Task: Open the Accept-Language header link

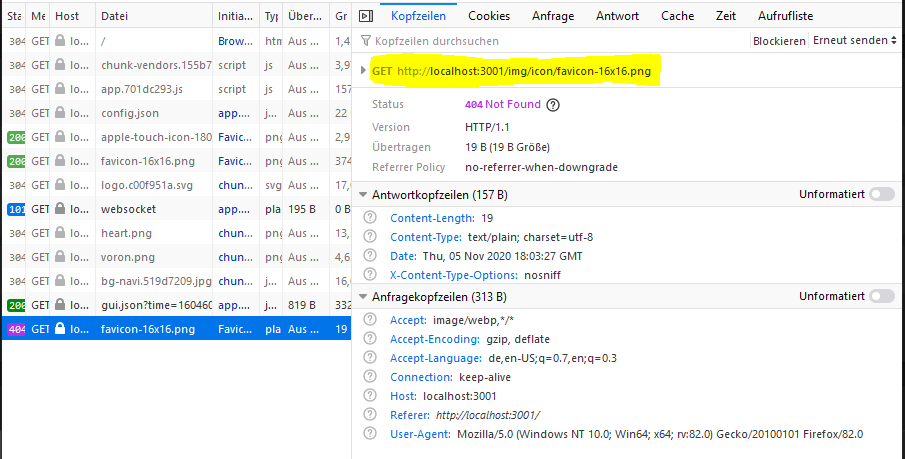Action: click(x=436, y=358)
